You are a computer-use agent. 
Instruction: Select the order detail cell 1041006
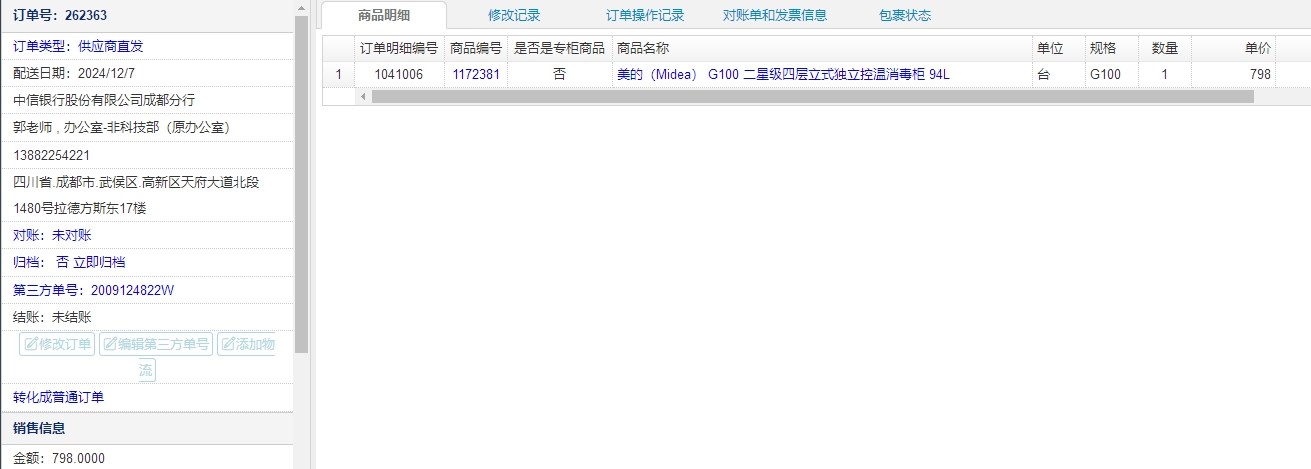398,74
